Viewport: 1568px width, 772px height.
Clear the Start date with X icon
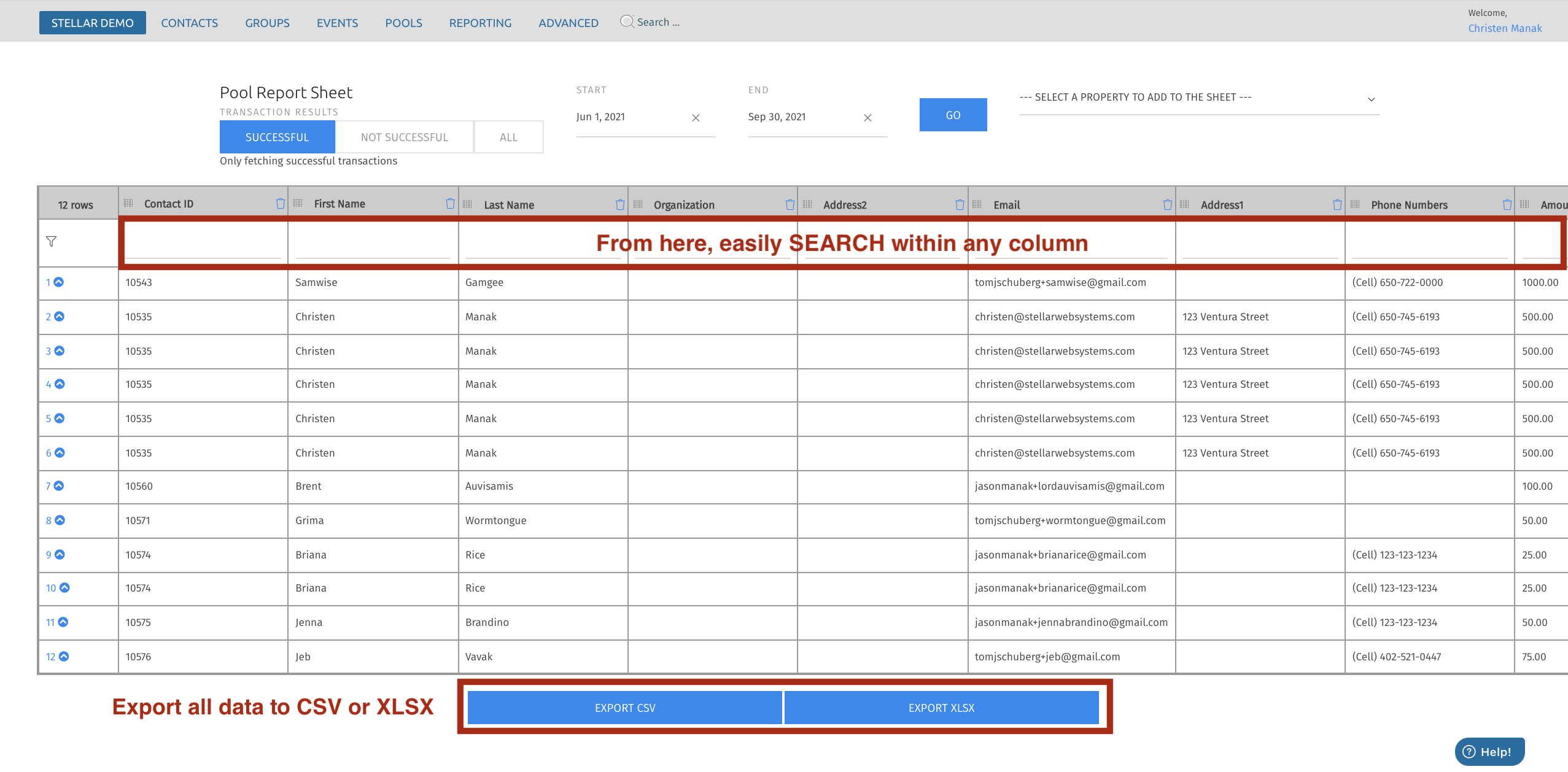696,118
